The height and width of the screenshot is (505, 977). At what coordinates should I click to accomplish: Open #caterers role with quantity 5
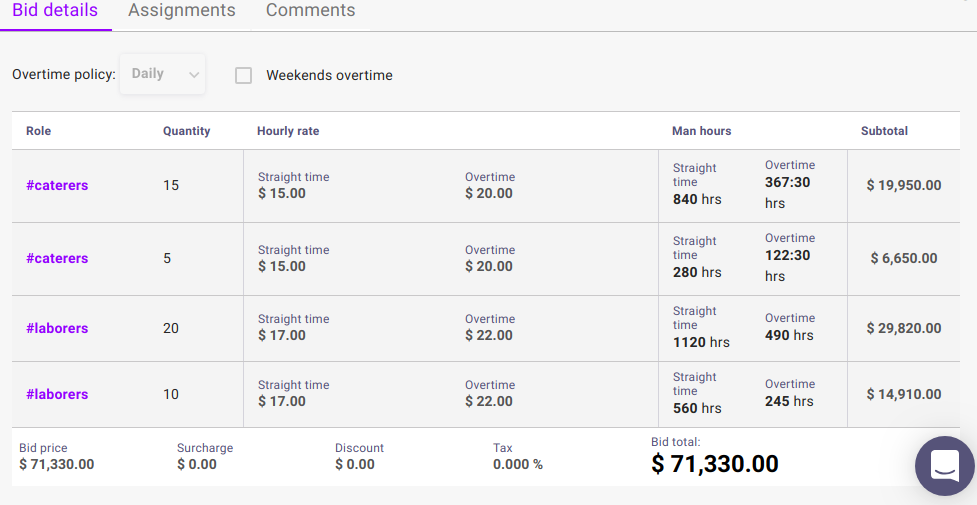[57, 258]
